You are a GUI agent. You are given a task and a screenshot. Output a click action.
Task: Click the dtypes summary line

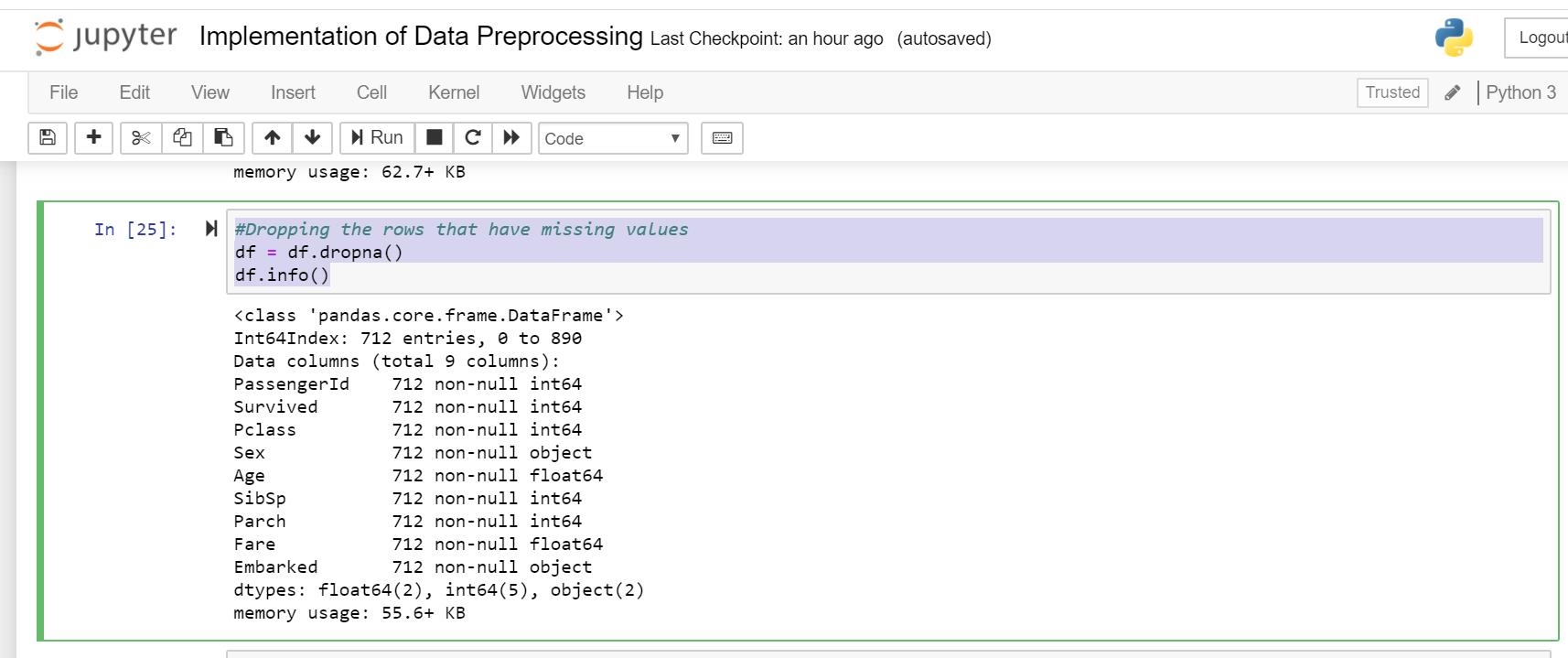point(439,590)
